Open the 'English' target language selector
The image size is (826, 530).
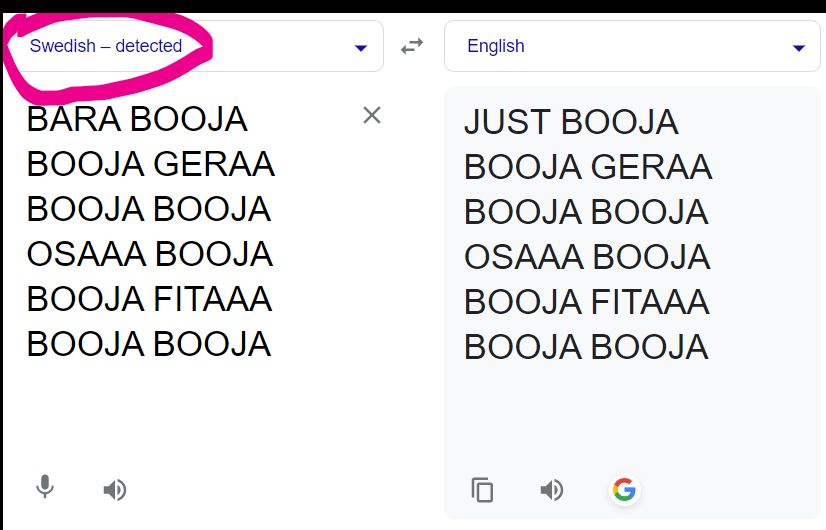pyautogui.click(x=496, y=46)
